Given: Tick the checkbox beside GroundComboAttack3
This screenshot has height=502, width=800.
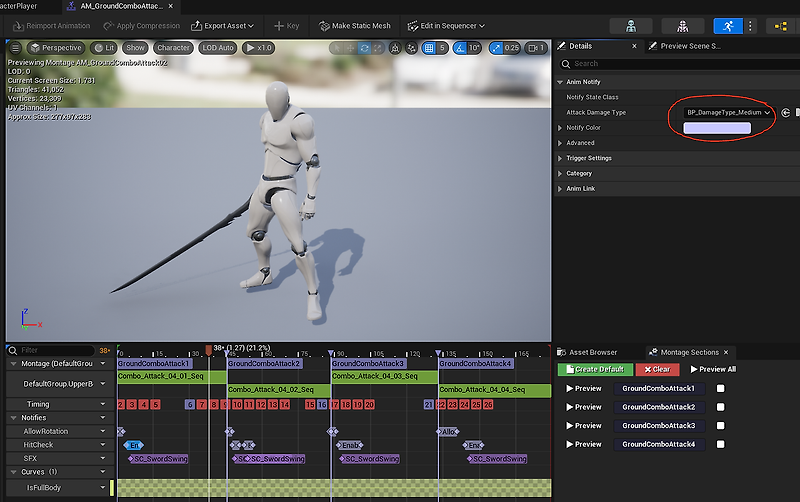Looking at the screenshot, I should click(720, 426).
